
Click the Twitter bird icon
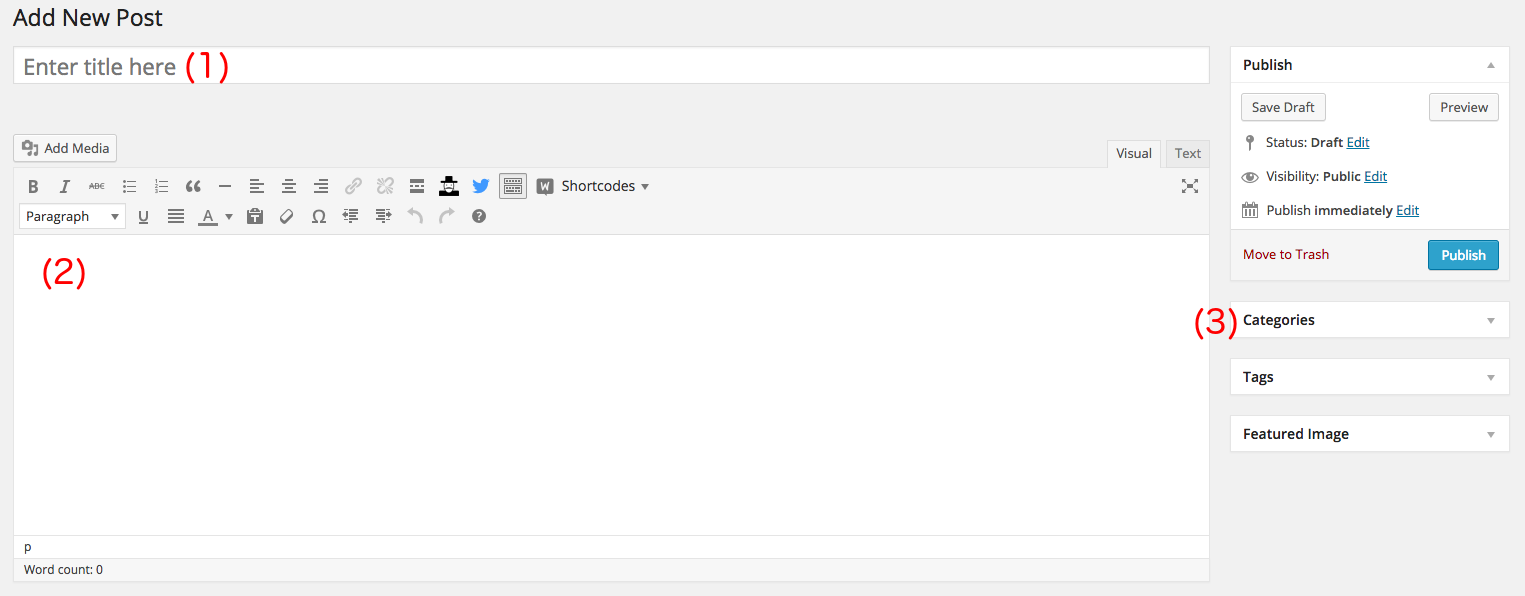pyautogui.click(x=481, y=186)
